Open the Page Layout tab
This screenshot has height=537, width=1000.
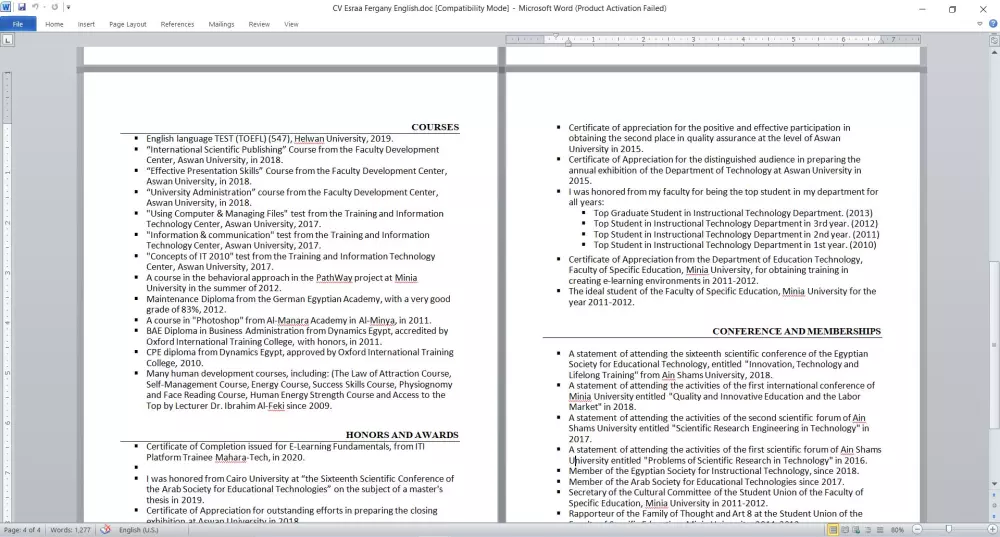pyautogui.click(x=128, y=24)
